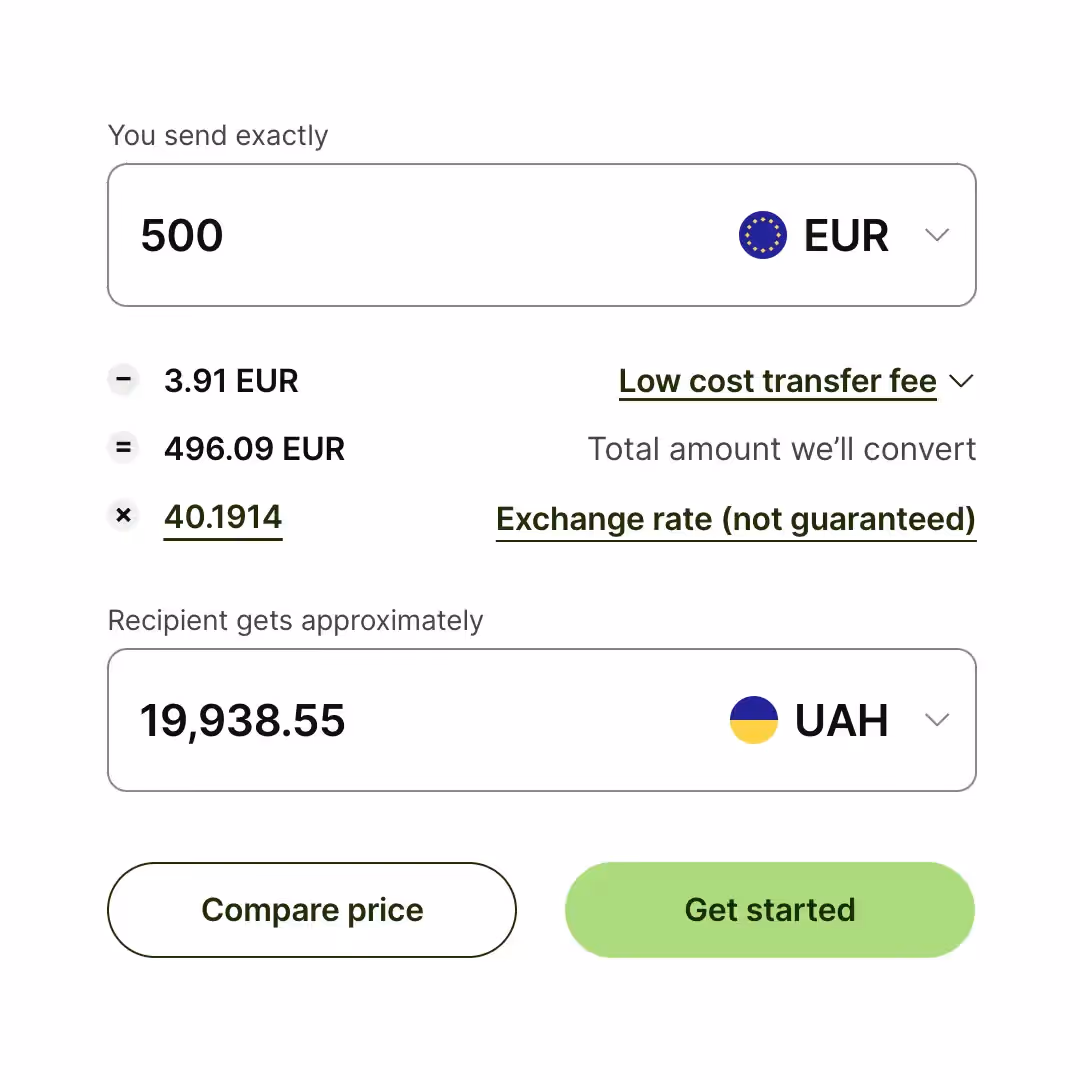This screenshot has width=1080, height=1080.
Task: Click the underlined 40.1914 exchange rate
Action: point(222,517)
